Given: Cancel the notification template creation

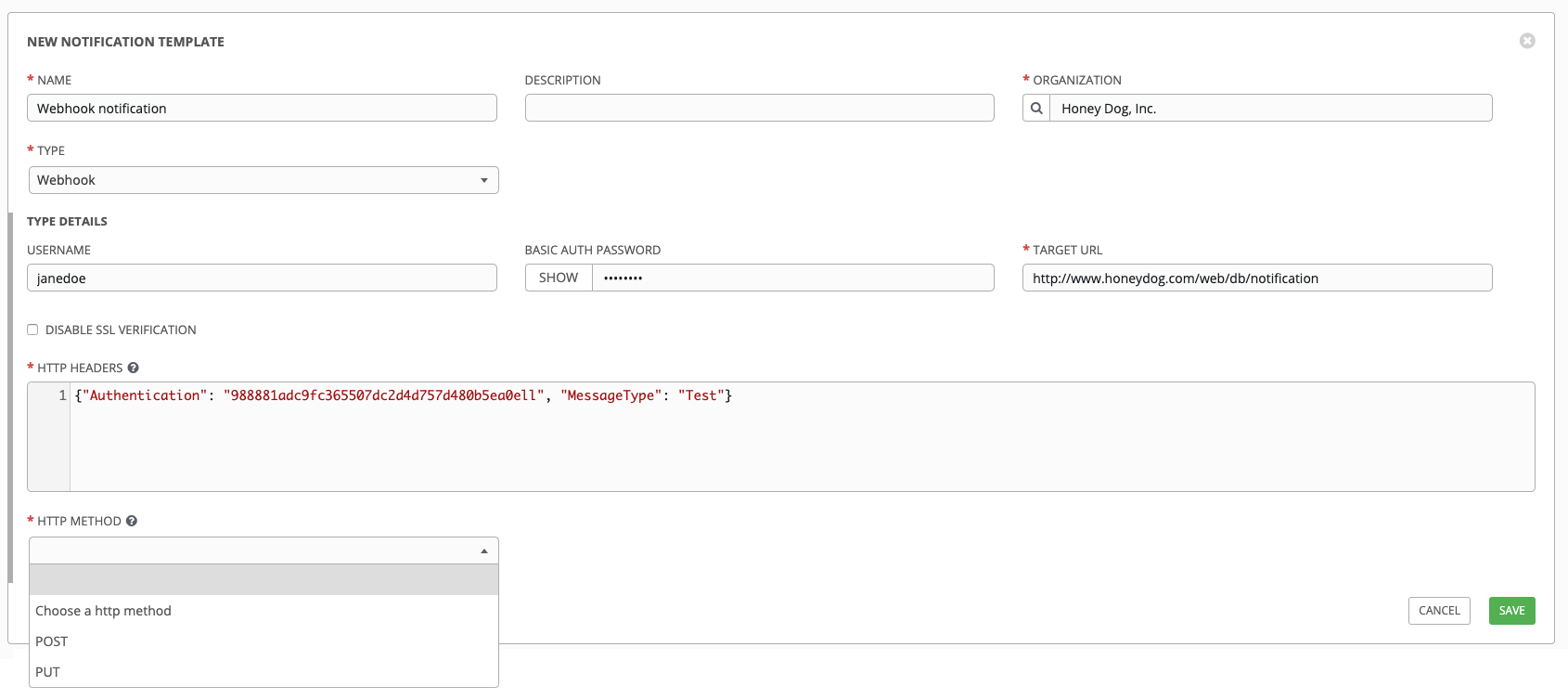Looking at the screenshot, I should coord(1438,611).
